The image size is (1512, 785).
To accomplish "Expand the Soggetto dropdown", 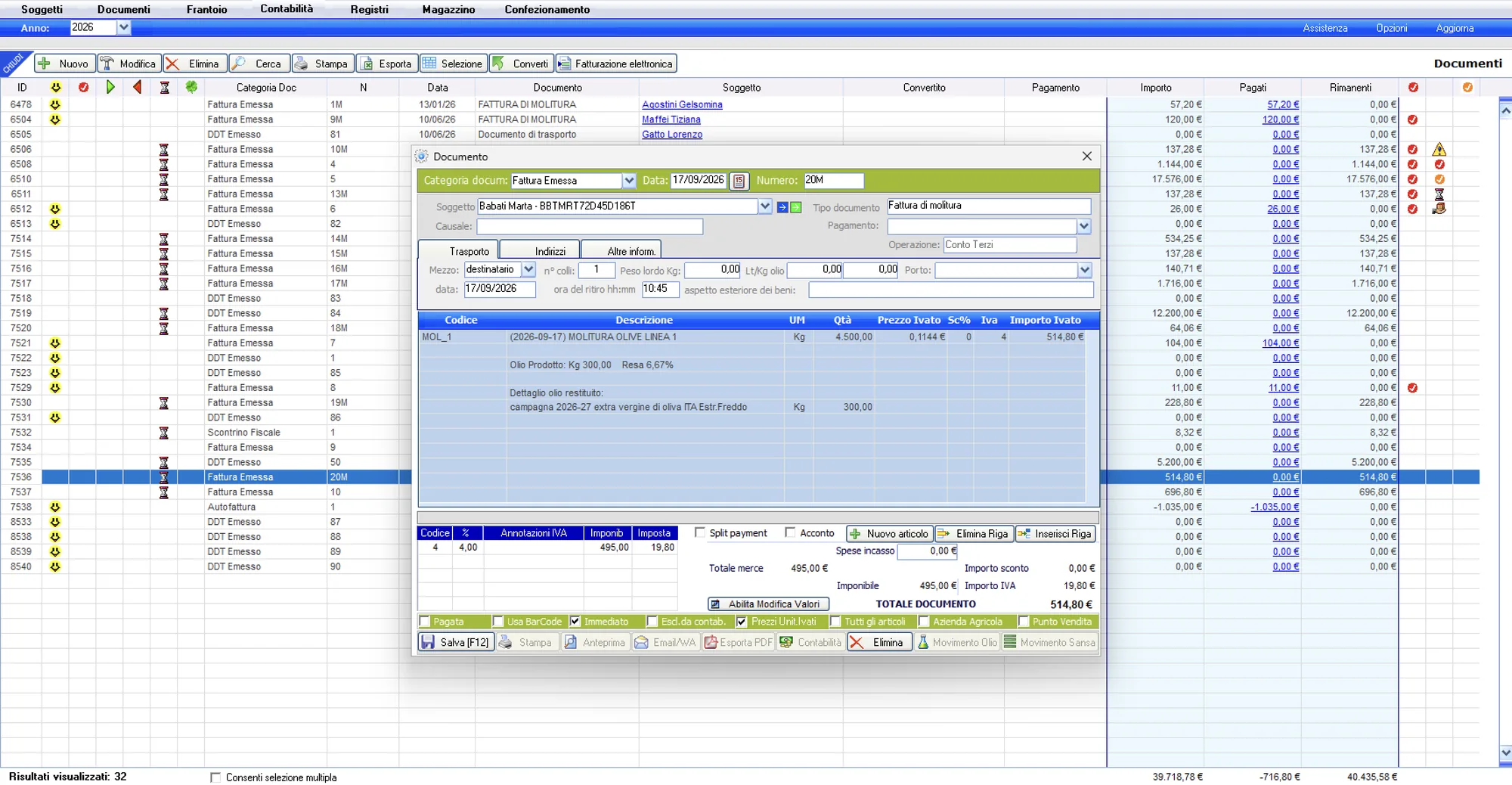I will point(765,206).
